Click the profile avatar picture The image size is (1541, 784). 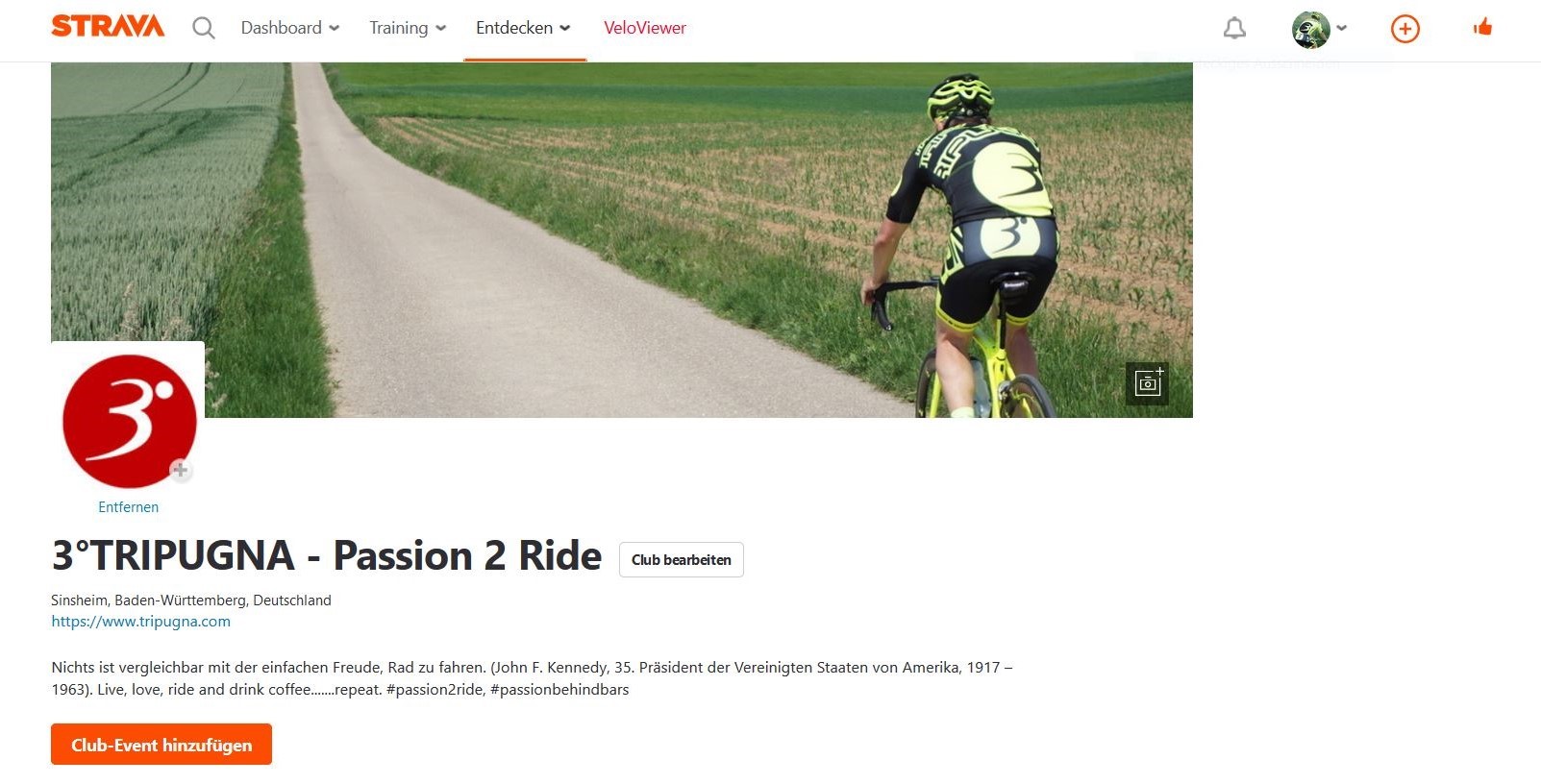coord(1310,29)
